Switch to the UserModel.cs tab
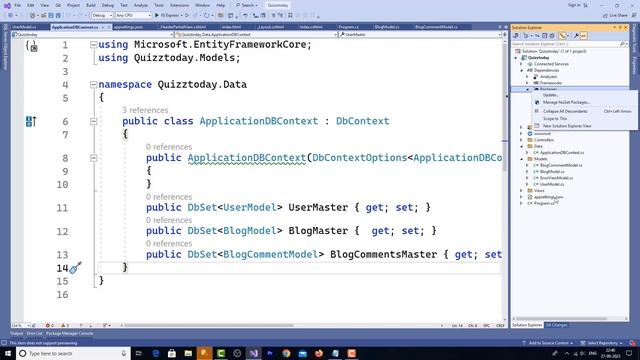Image resolution: width=640 pixels, height=360 pixels. pyautogui.click(x=24, y=27)
